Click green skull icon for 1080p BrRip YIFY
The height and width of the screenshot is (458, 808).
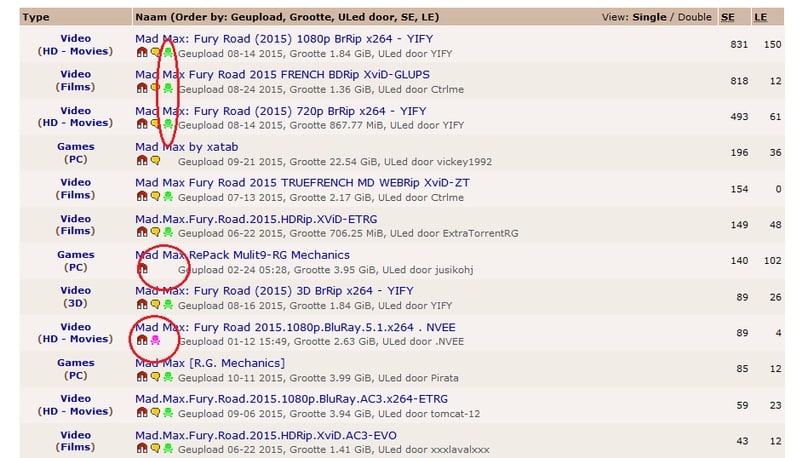click(168, 52)
